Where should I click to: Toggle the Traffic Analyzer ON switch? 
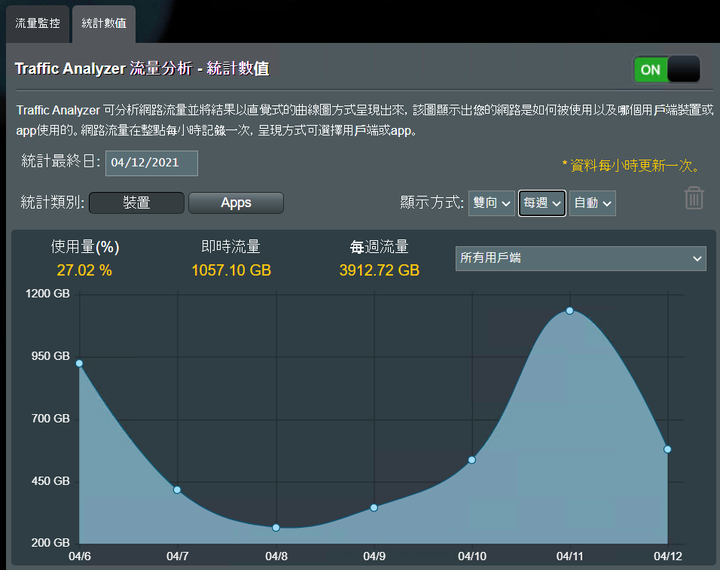[667, 69]
